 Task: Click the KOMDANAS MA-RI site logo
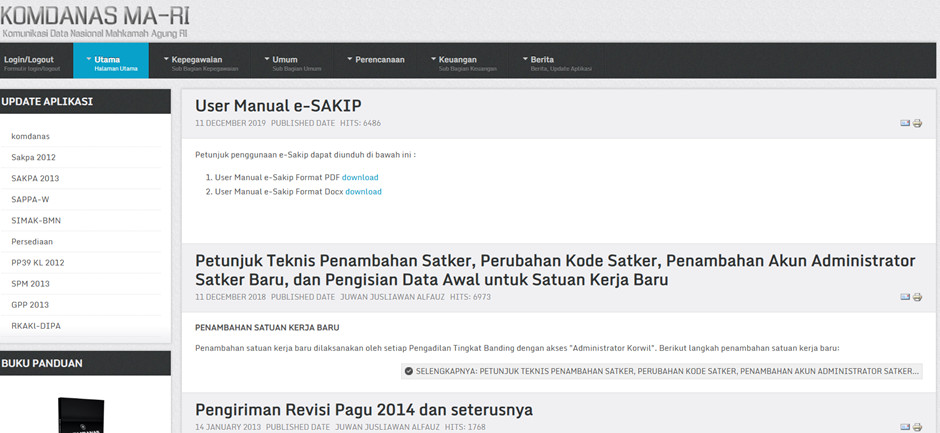(95, 22)
